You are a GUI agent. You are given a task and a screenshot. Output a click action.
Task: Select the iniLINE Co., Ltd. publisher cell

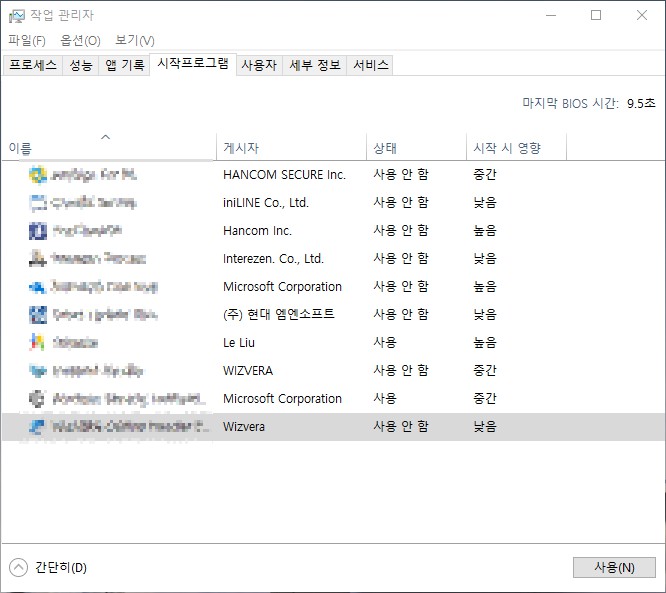click(266, 203)
